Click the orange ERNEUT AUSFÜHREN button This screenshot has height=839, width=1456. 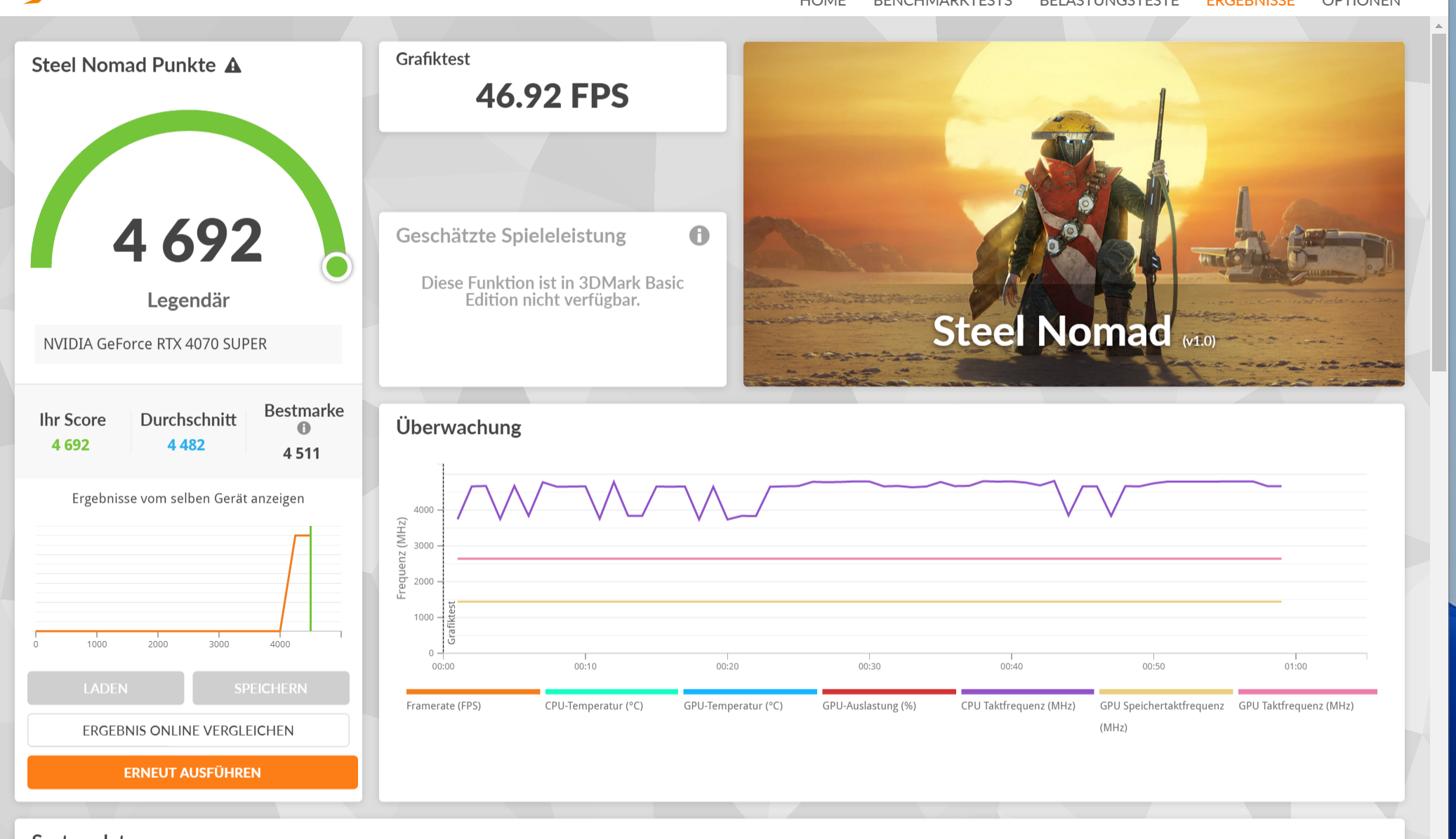(x=192, y=772)
